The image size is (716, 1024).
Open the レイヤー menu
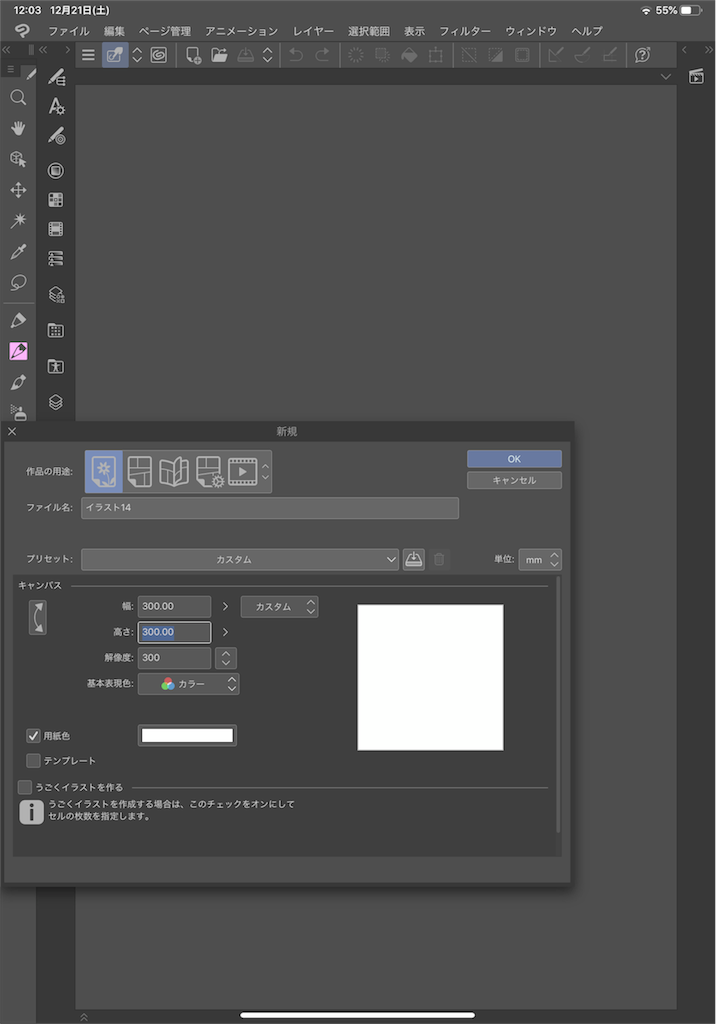(313, 31)
